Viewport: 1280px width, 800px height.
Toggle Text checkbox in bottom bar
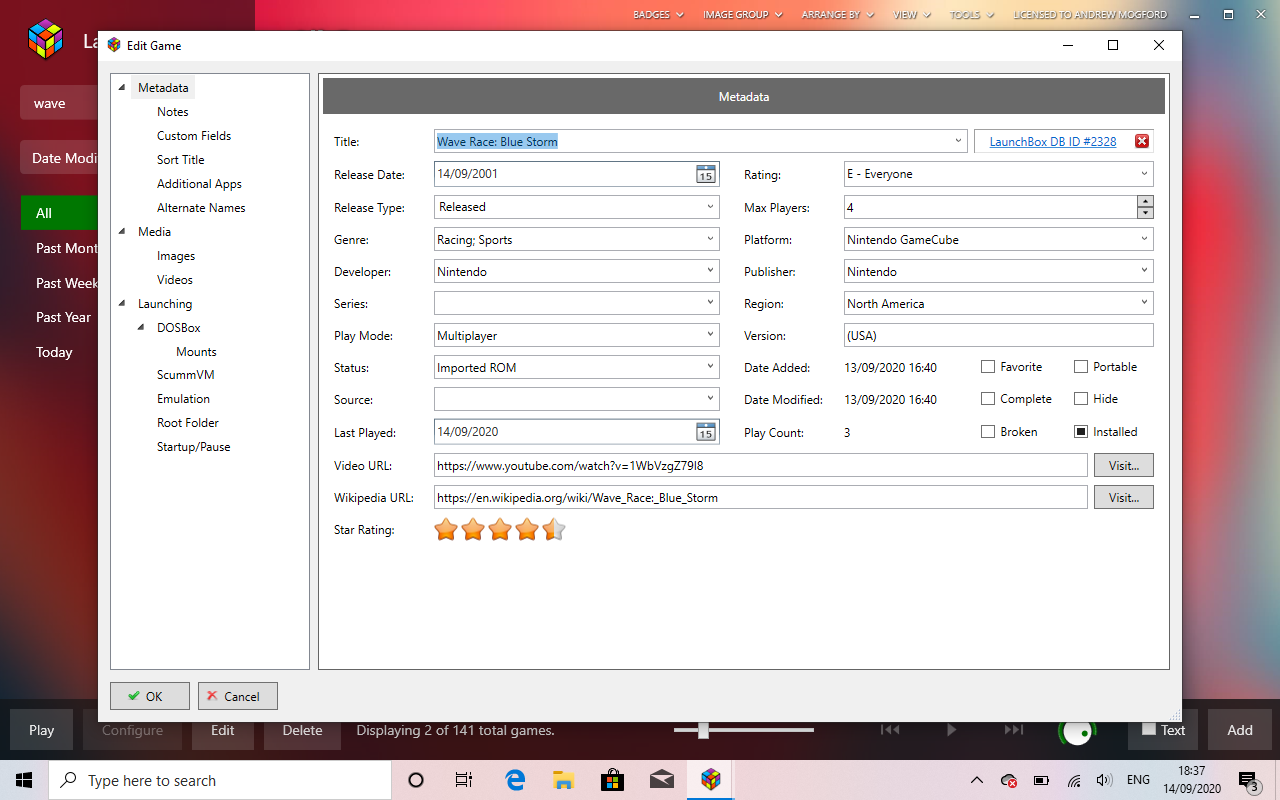[1149, 729]
